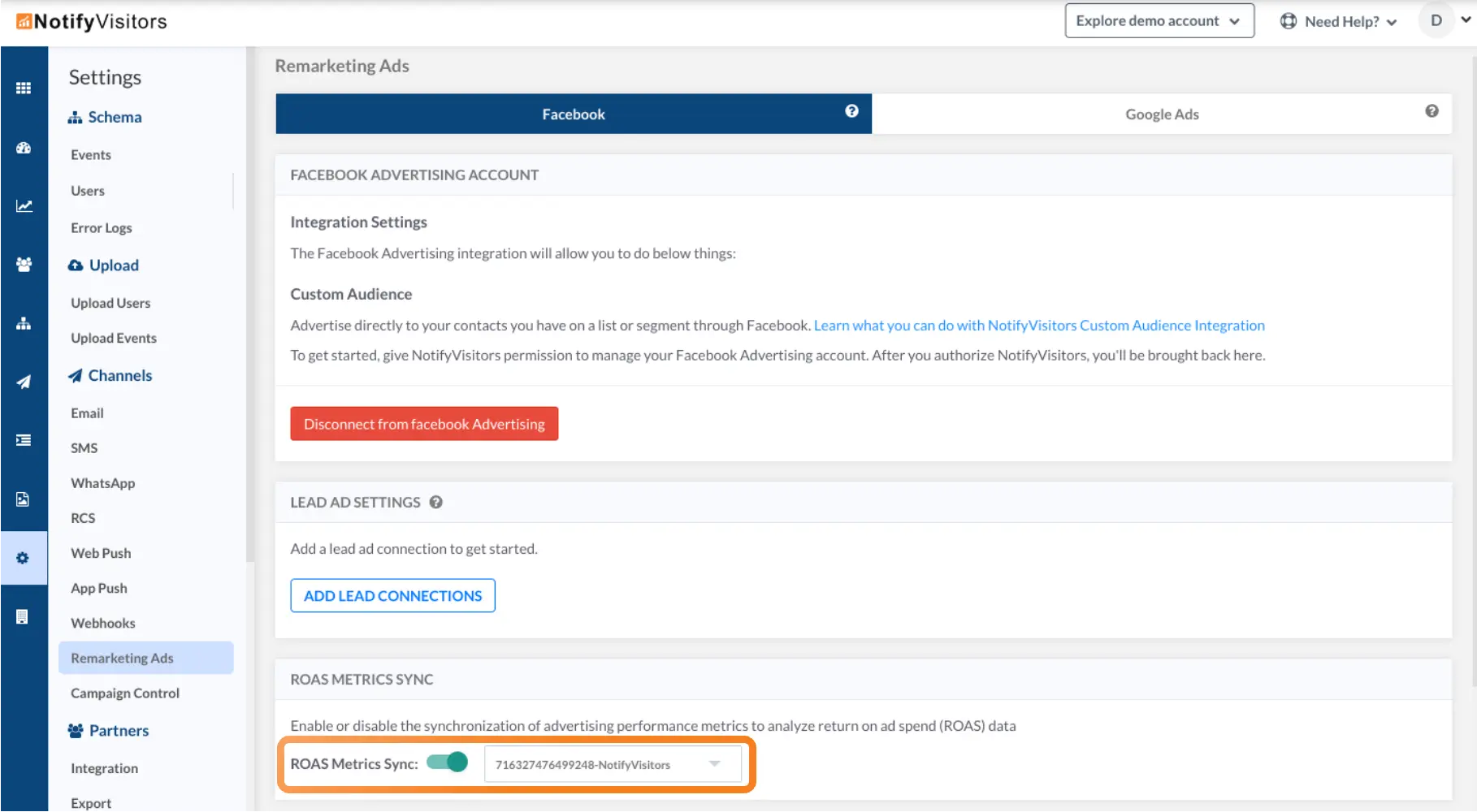The image size is (1477, 812).
Task: Click the users group icon in left rail
Action: click(x=24, y=265)
